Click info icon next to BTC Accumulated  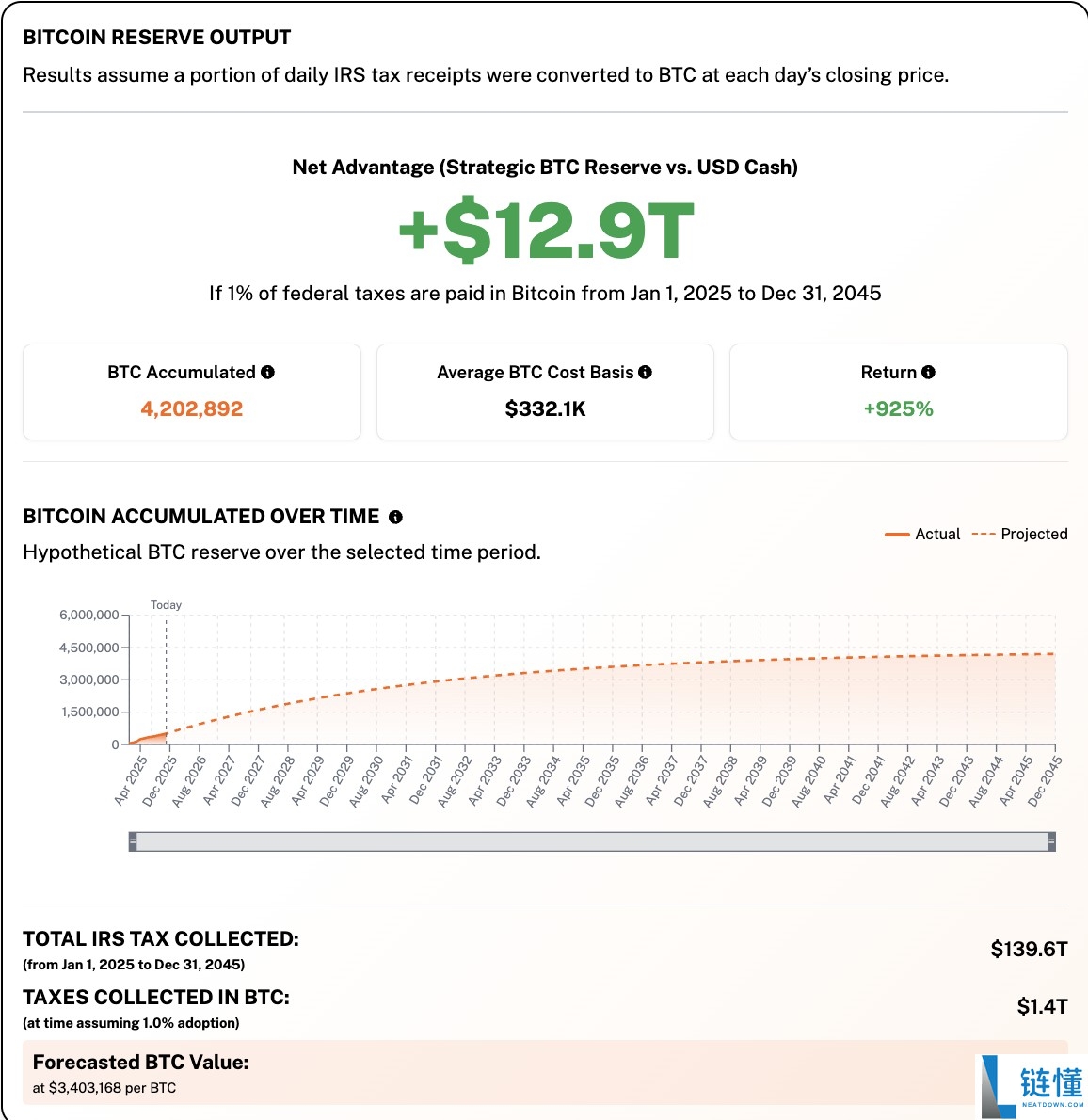pos(268,373)
